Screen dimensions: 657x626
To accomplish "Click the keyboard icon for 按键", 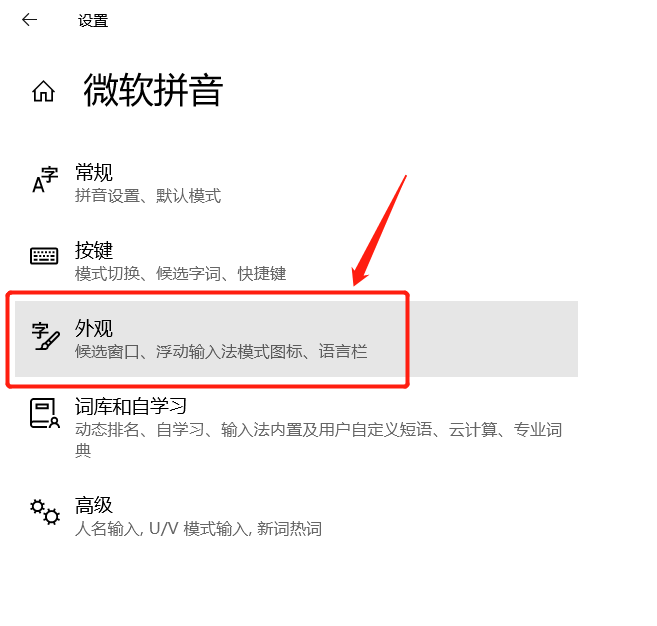I will tap(44, 256).
